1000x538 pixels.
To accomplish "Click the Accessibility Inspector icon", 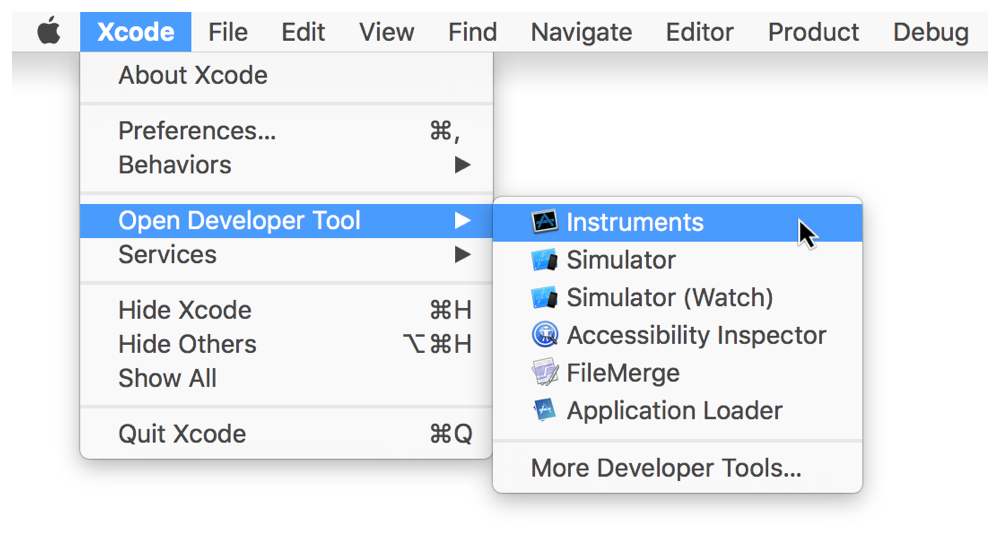I will tap(544, 335).
